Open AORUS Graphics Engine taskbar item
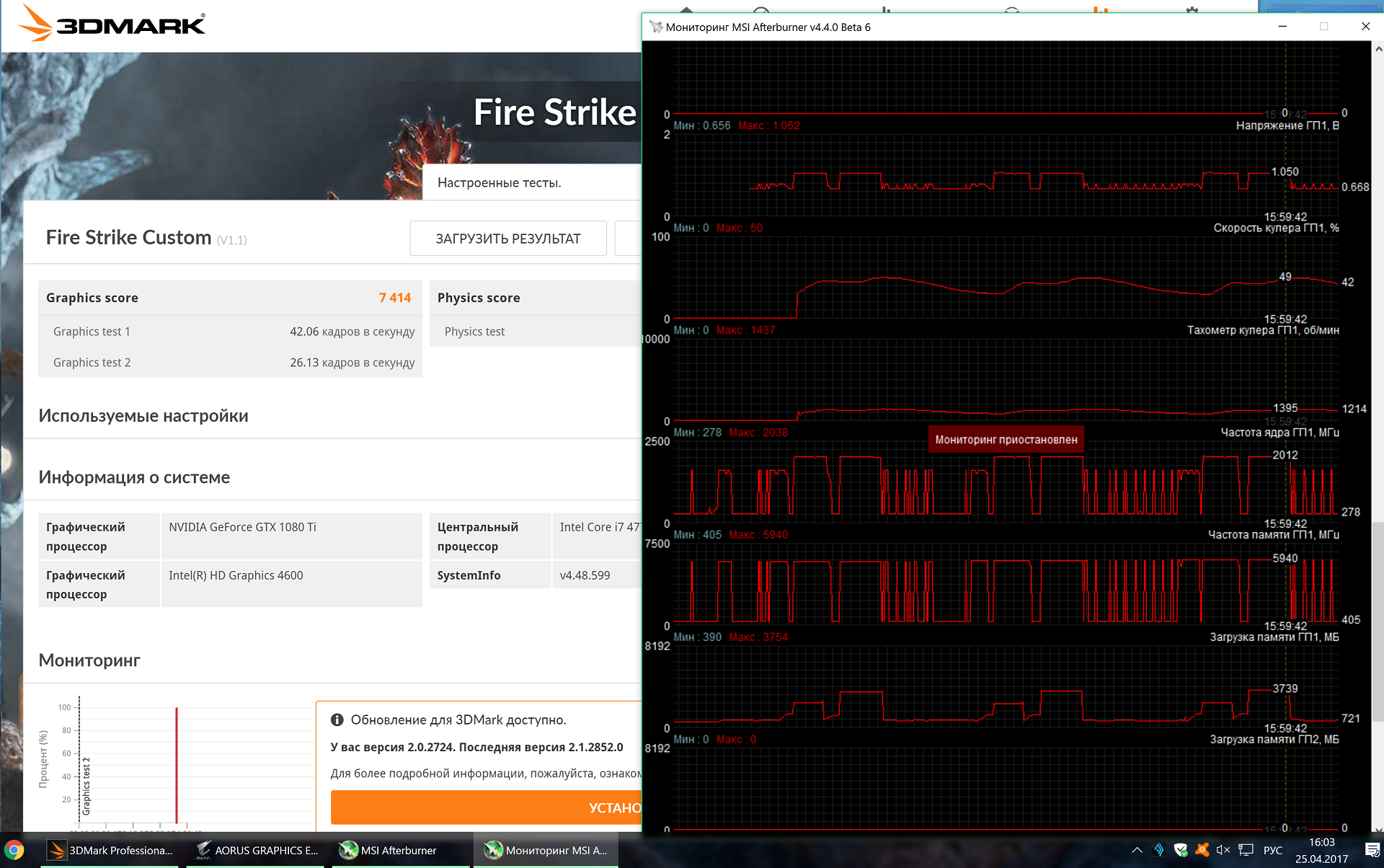The height and width of the screenshot is (868, 1384). coord(257,850)
